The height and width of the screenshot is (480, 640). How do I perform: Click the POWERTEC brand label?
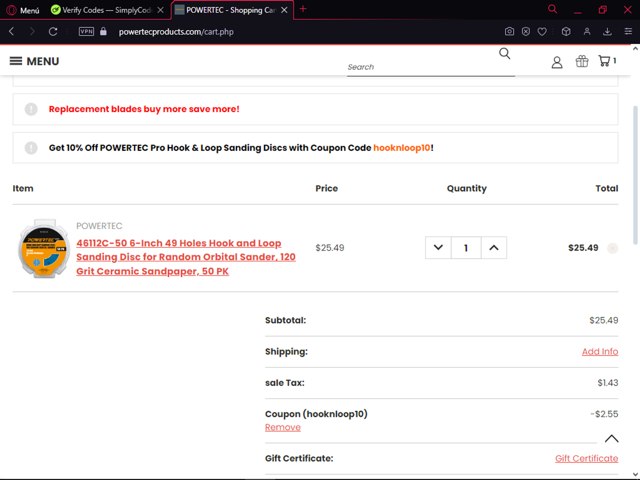(99, 226)
